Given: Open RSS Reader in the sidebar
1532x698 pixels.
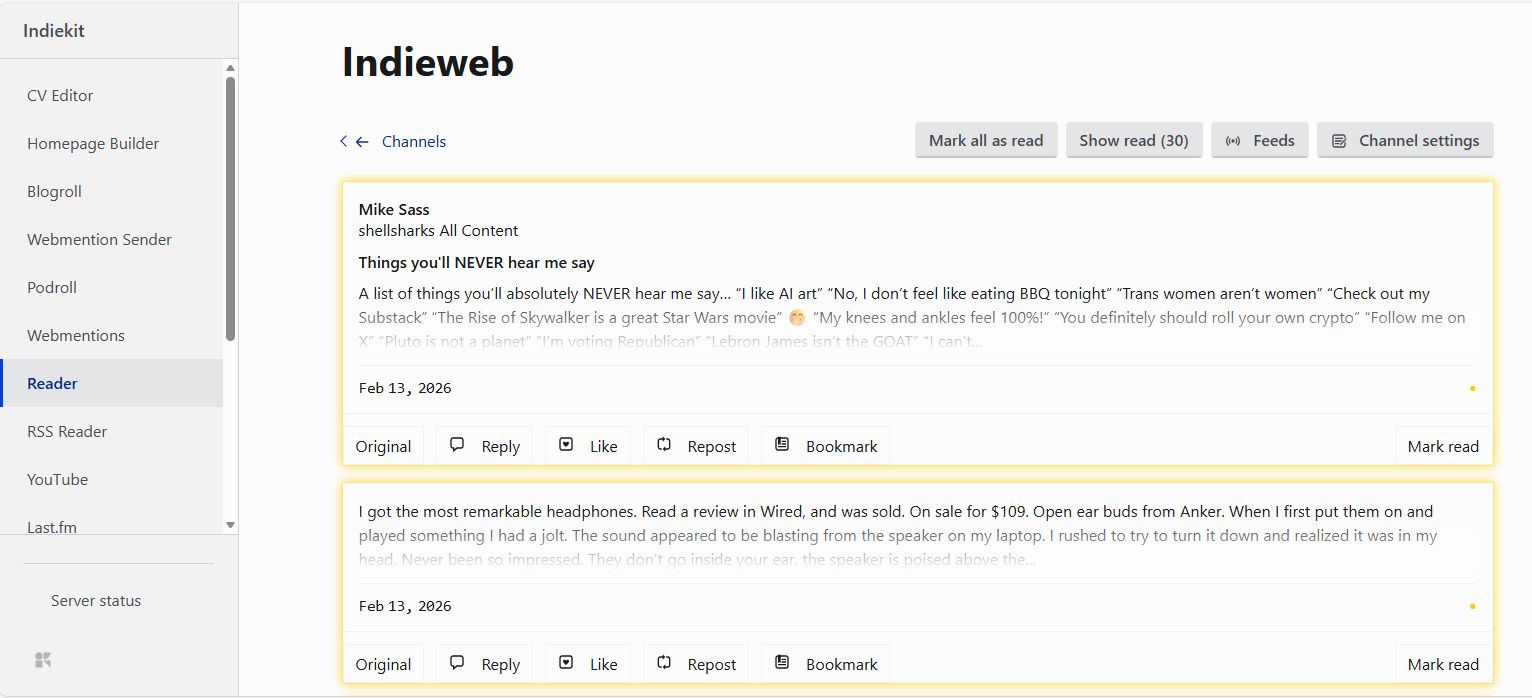Looking at the screenshot, I should 67,432.
